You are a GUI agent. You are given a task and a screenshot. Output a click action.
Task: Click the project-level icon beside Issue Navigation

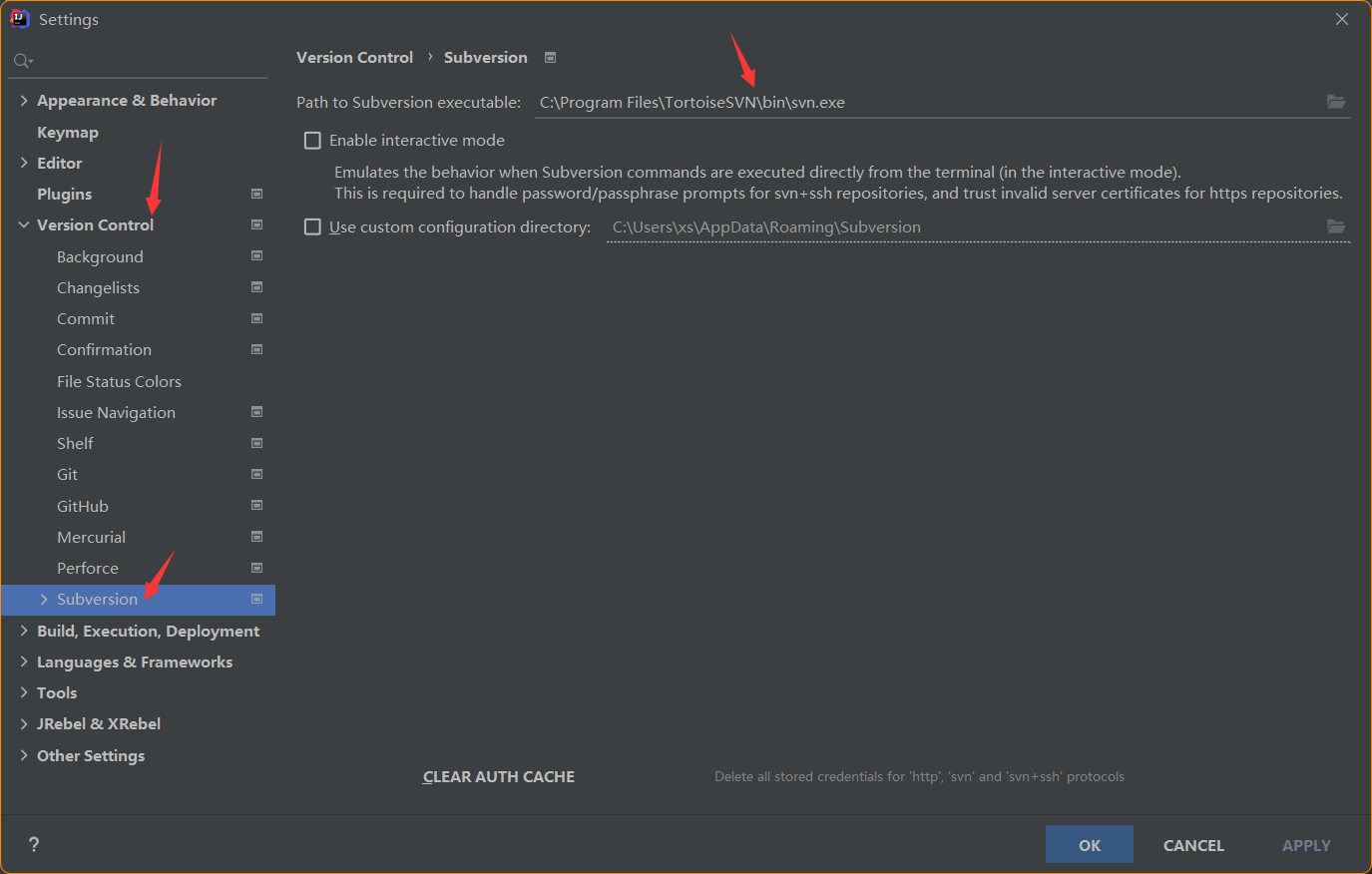point(256,412)
